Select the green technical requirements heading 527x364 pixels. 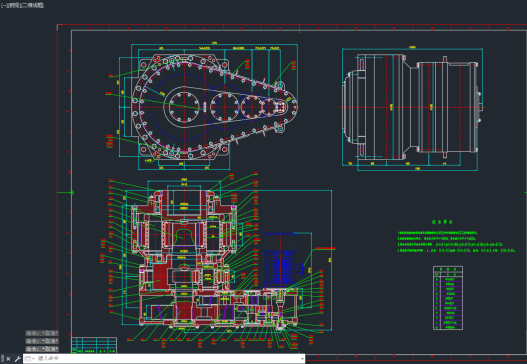(x=442, y=222)
